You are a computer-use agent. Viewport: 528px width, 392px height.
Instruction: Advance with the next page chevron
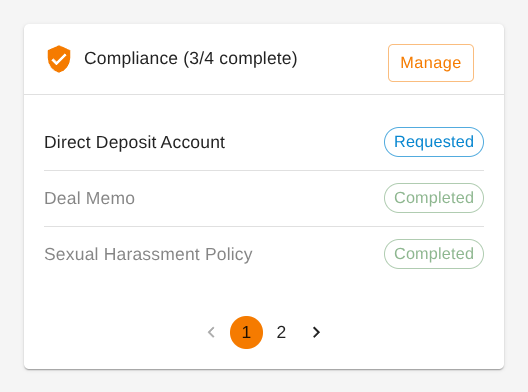coord(316,332)
